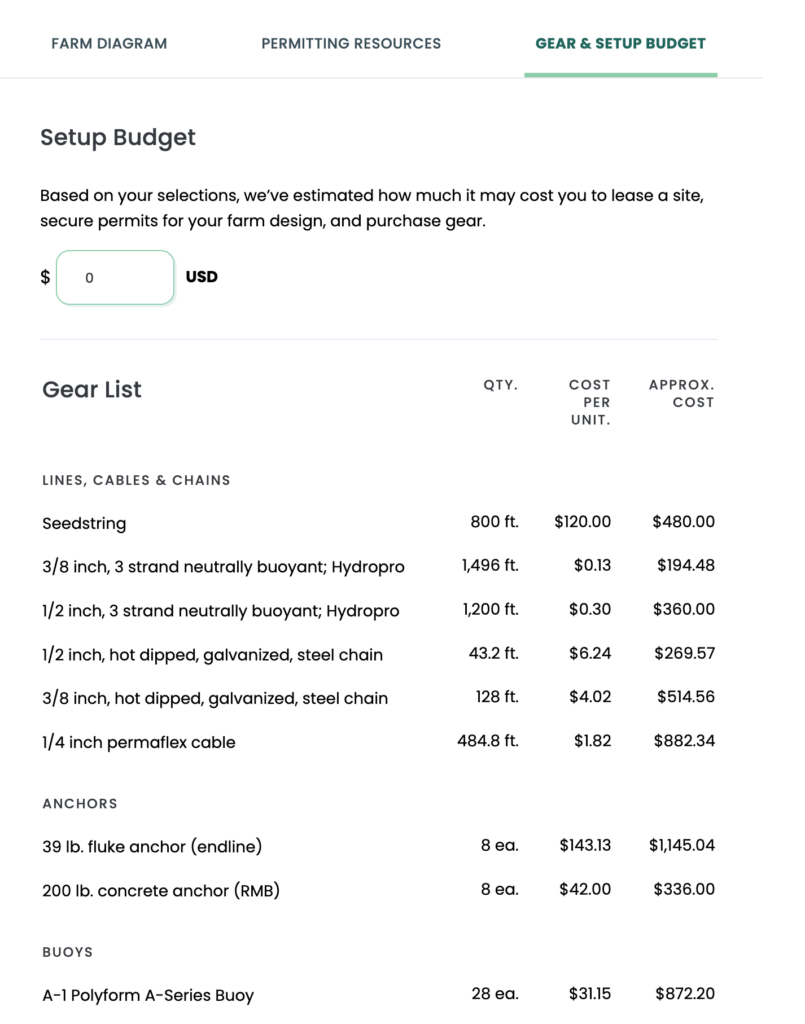Switch to the Farm Diagram tab
This screenshot has height=1024, width=805.
[x=109, y=44]
